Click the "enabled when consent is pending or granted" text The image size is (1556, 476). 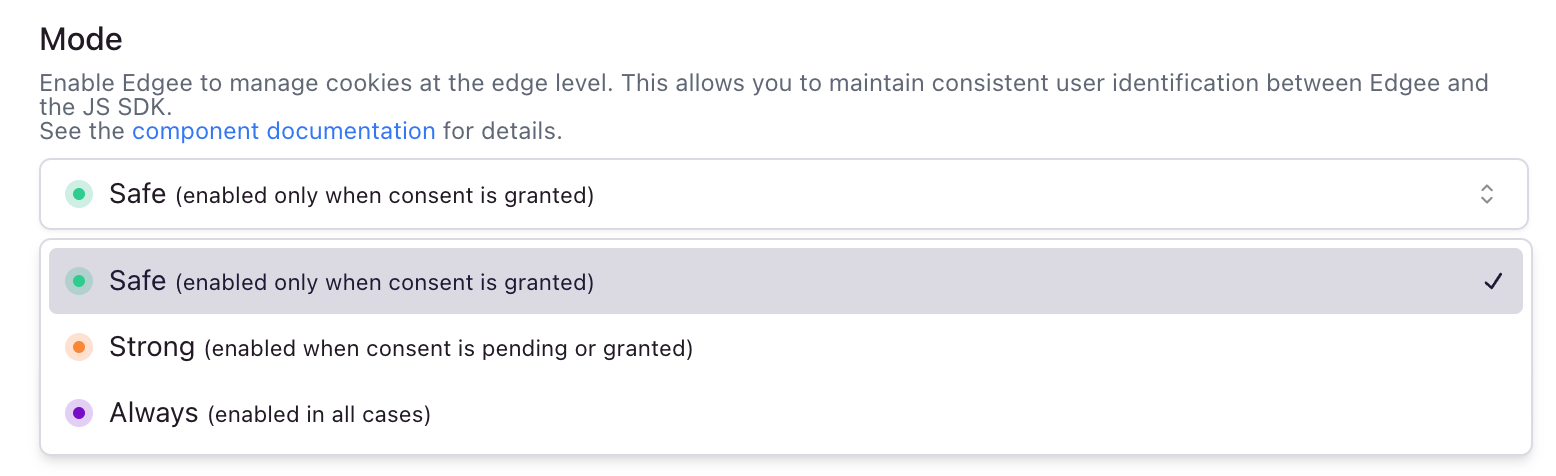coord(448,349)
